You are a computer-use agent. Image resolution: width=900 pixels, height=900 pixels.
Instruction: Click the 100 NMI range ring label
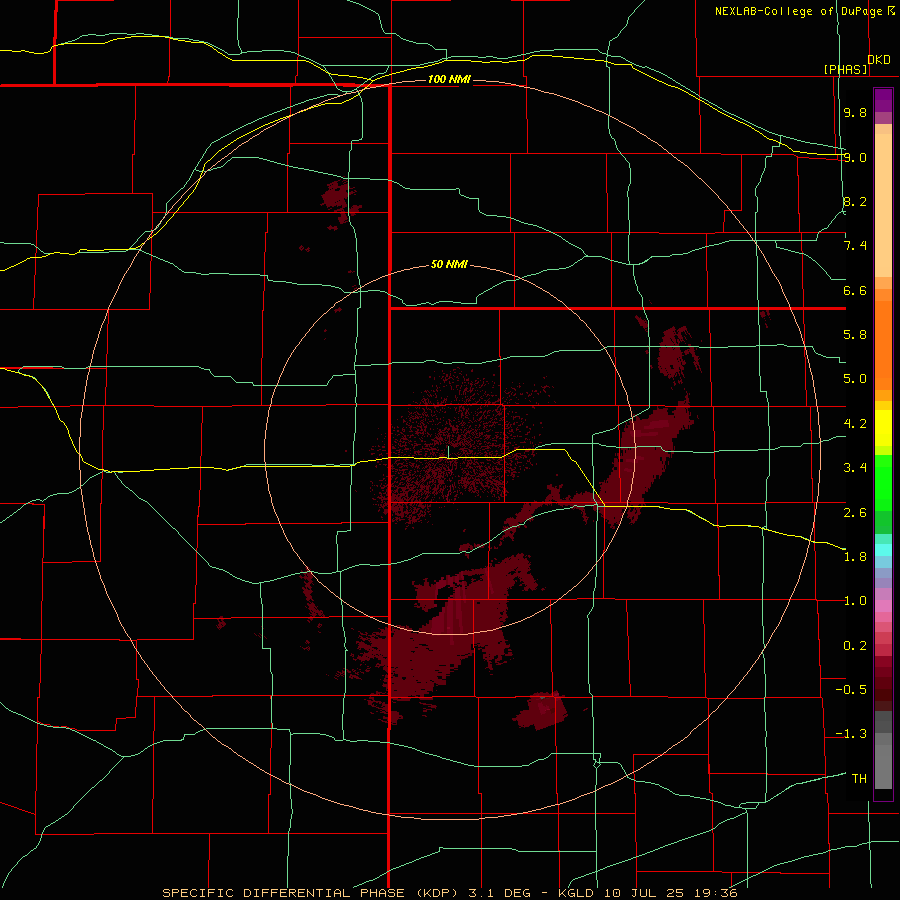tap(449, 79)
